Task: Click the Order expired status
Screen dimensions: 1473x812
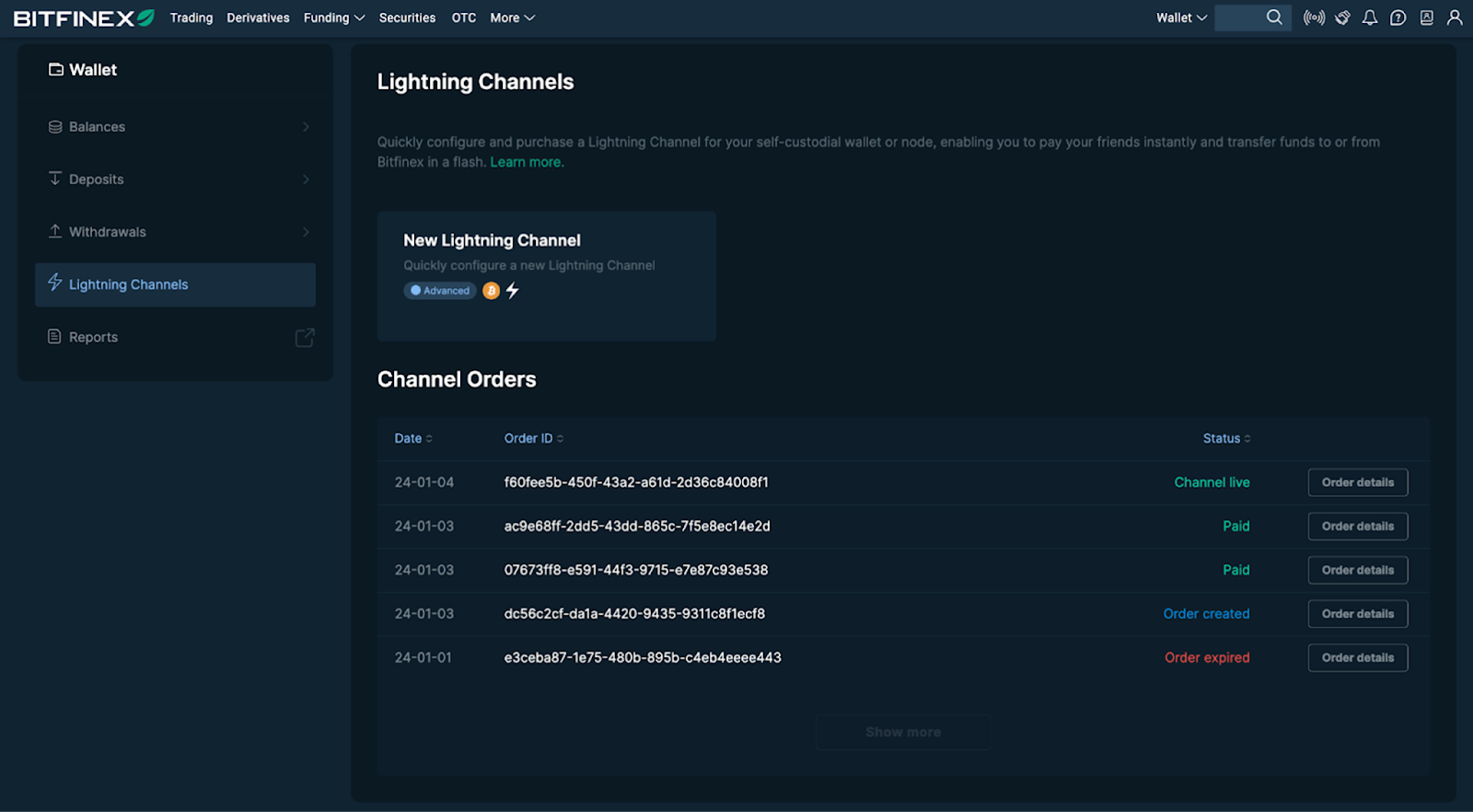Action: (x=1207, y=657)
